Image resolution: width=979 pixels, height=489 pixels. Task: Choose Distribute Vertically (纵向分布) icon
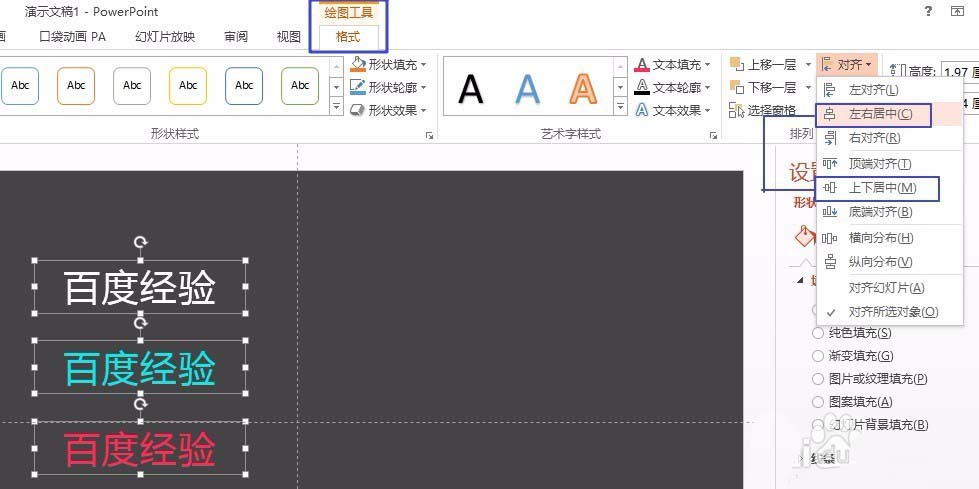(830, 262)
